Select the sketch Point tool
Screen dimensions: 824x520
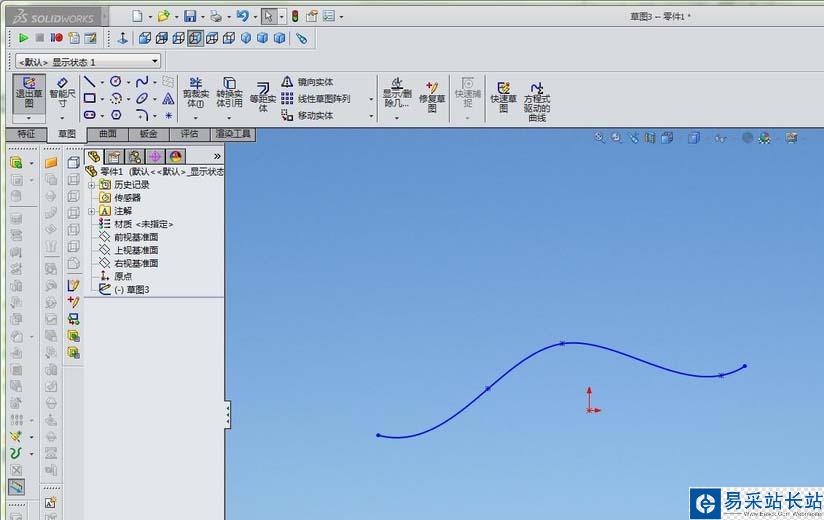pos(168,115)
